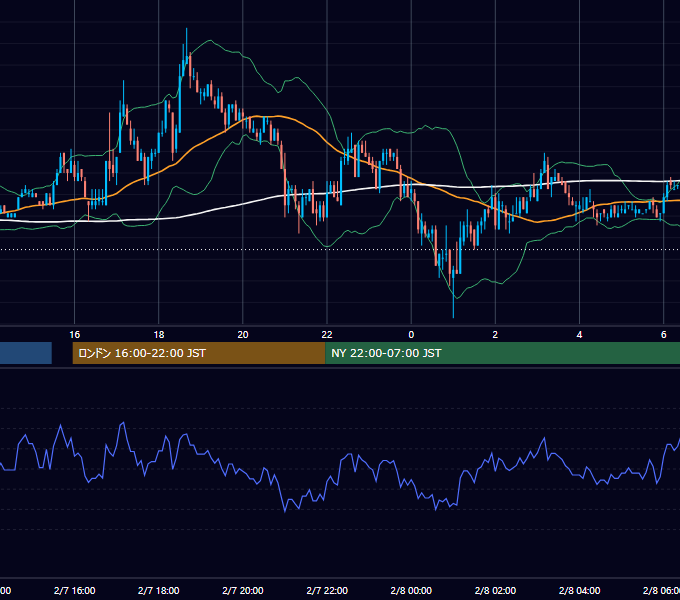Click the 4 hour label on price chart axis

click(579, 335)
